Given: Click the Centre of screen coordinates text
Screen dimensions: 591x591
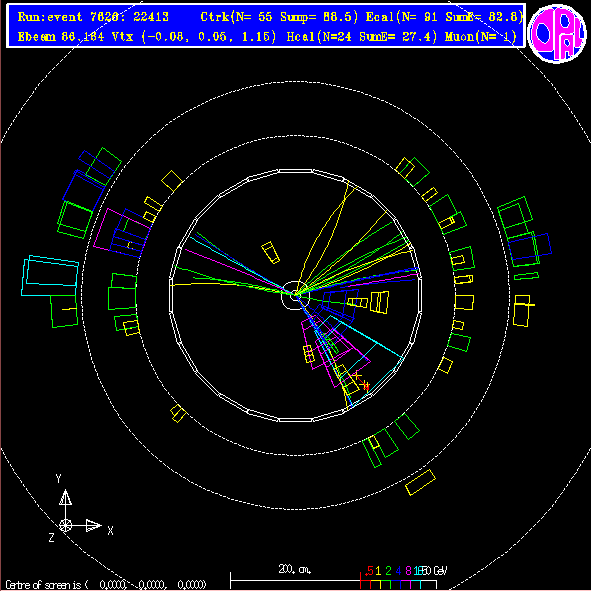Looking at the screenshot, I should click(106, 585).
